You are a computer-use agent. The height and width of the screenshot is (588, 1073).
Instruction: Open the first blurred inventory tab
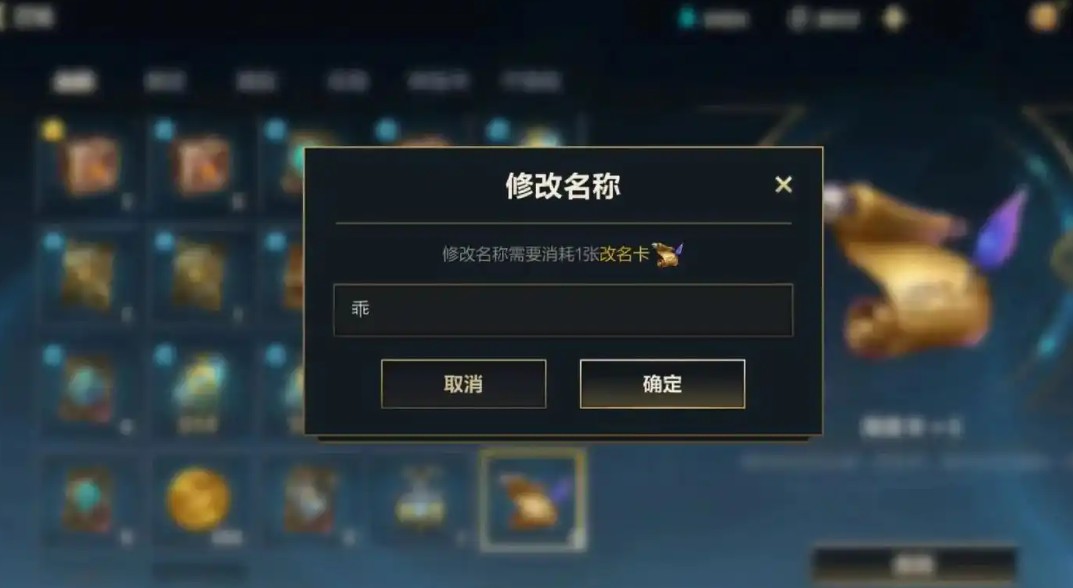point(74,81)
